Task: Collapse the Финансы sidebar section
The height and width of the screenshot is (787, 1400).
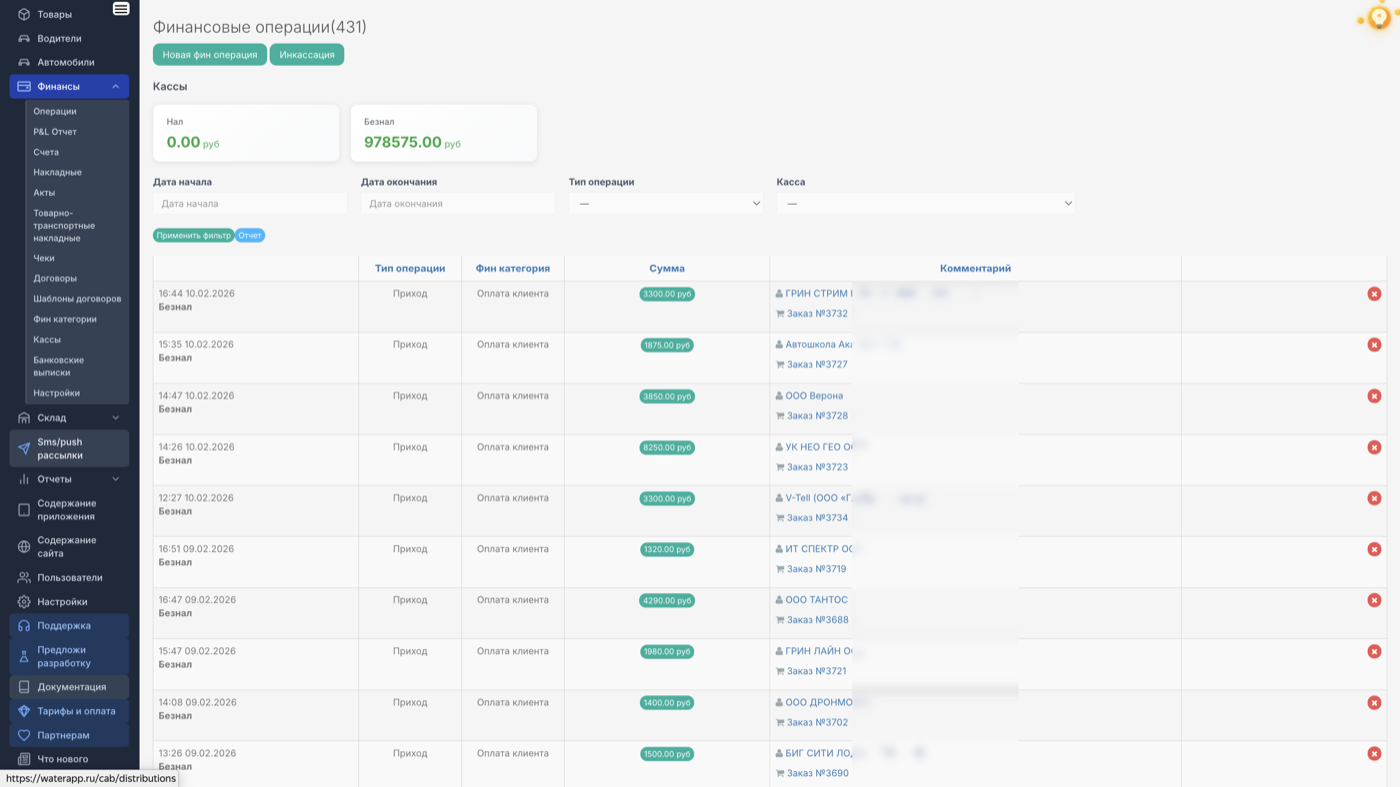Action: pyautogui.click(x=115, y=87)
